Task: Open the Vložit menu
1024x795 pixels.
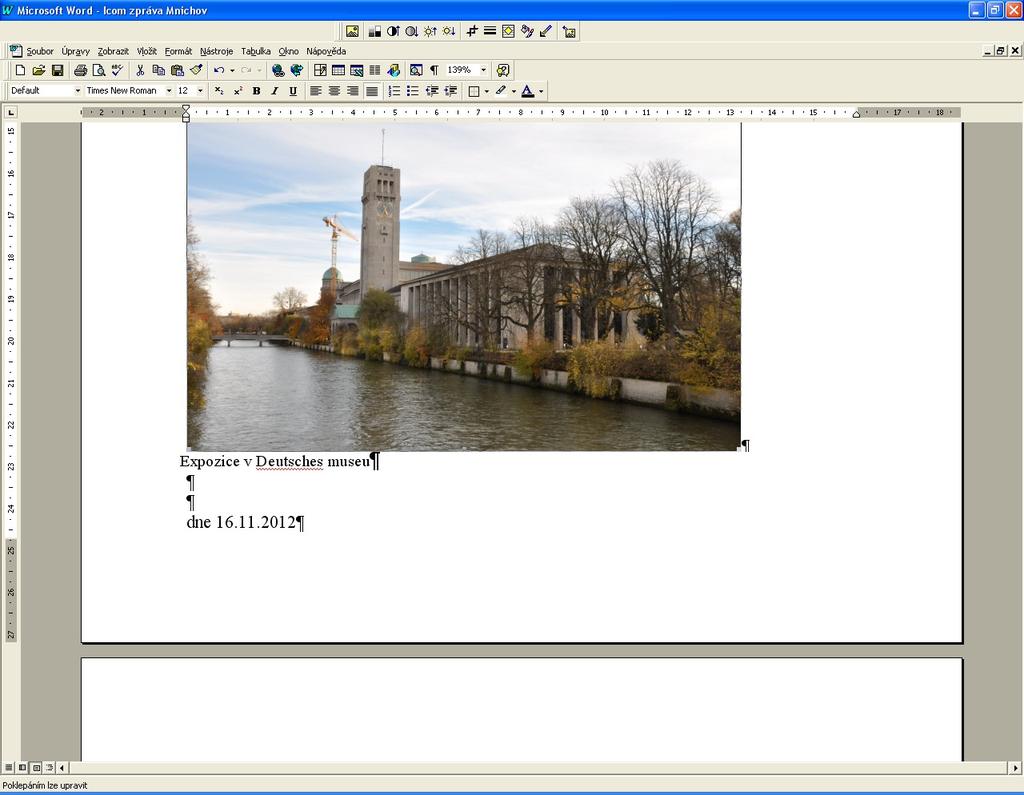Action: coord(147,51)
